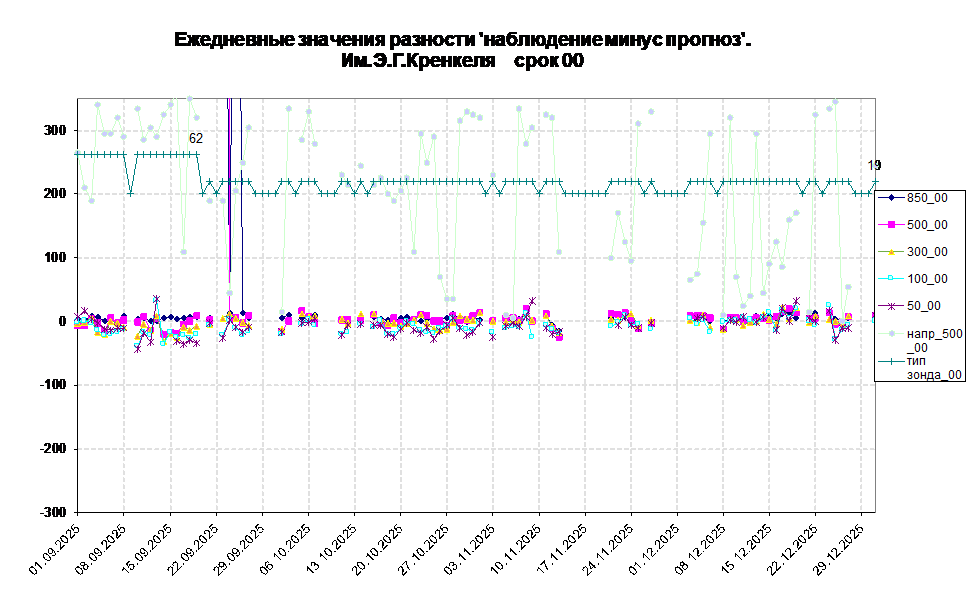
Task: Select the 850_00 legend label
Action: pyautogui.click(x=927, y=198)
